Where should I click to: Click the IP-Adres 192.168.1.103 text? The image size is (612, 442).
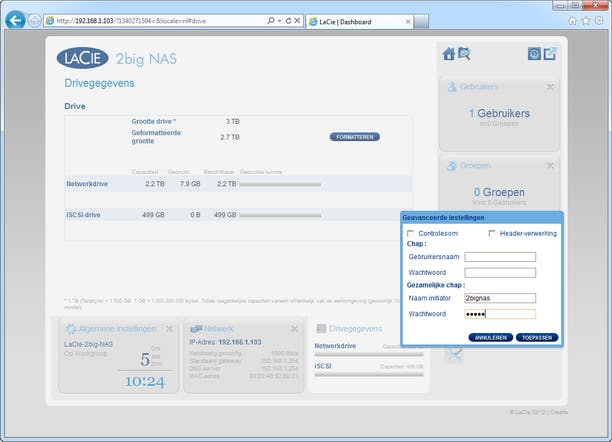click(x=225, y=342)
